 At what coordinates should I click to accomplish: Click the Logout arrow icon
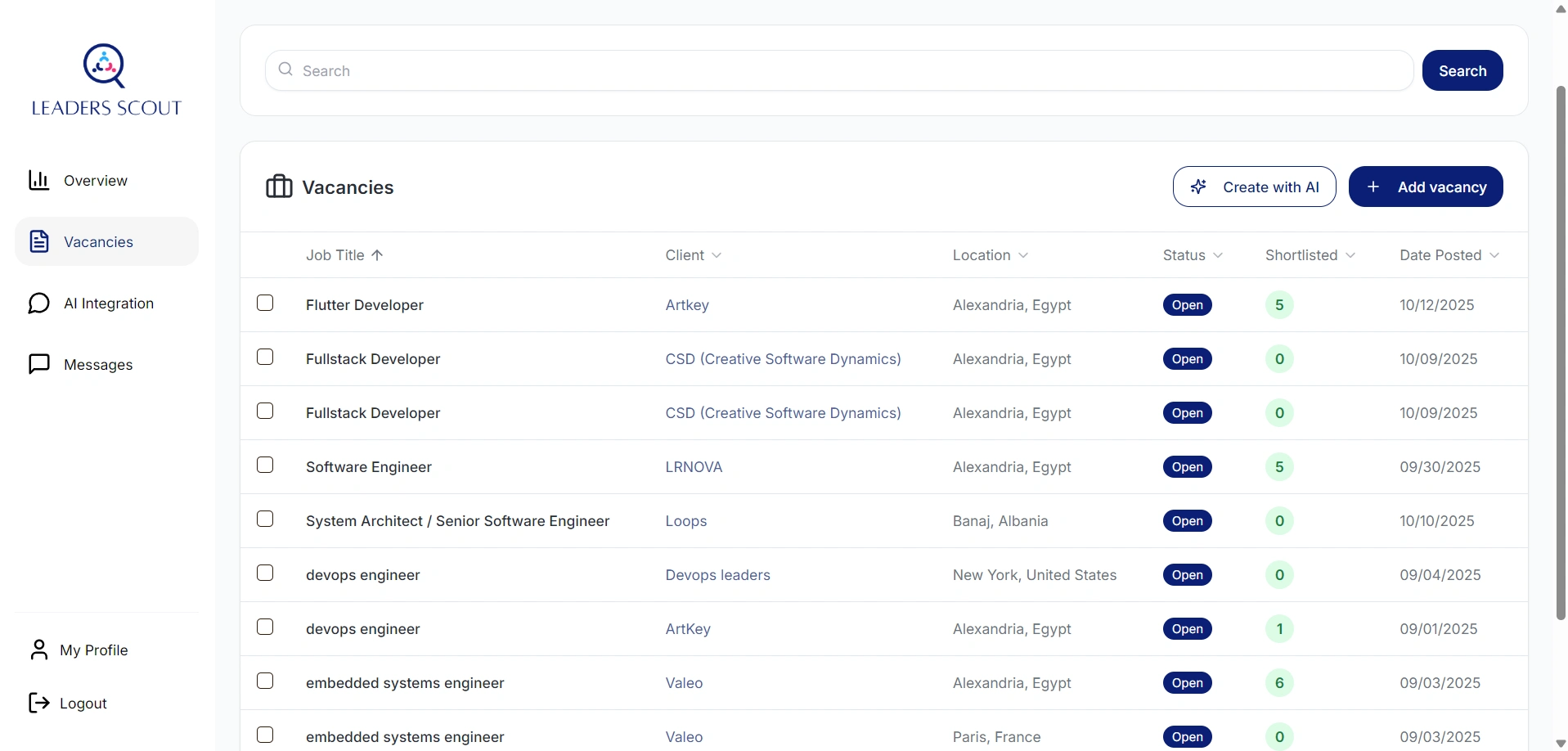tap(39, 703)
